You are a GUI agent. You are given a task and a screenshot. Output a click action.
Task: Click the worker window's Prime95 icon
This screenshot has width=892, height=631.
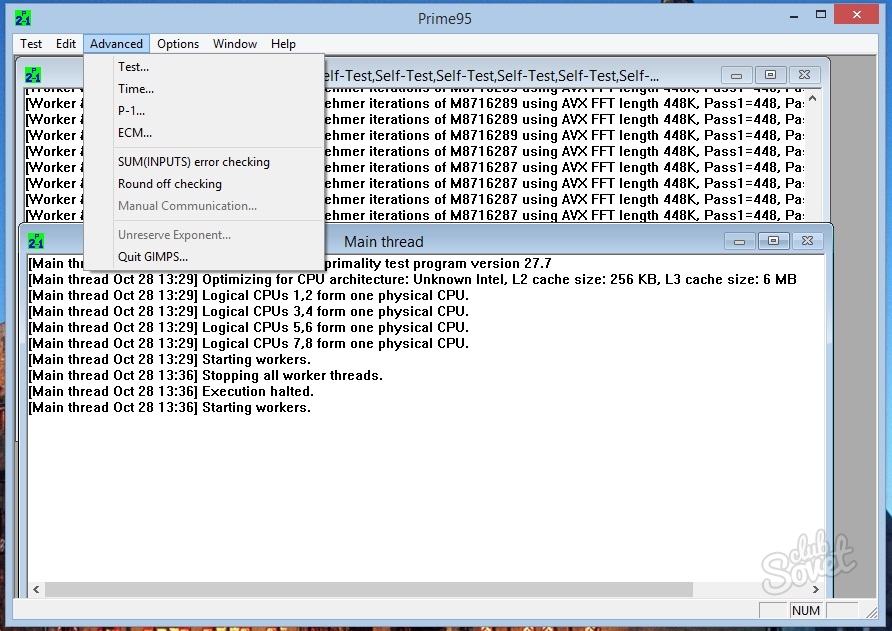pyautogui.click(x=33, y=75)
